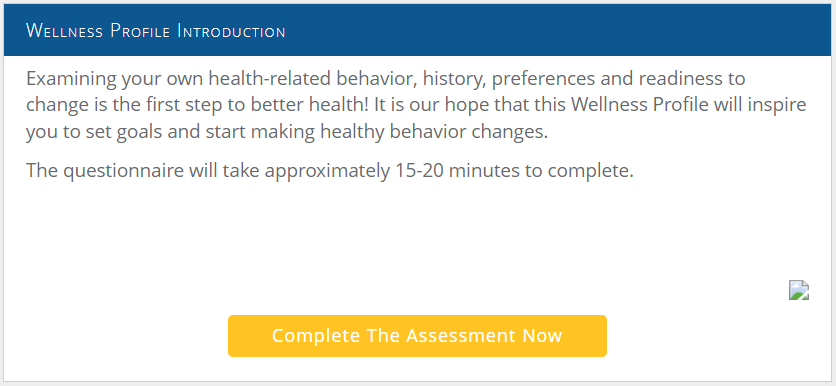Click the Wellness Profile Introduction header title

pos(156,30)
